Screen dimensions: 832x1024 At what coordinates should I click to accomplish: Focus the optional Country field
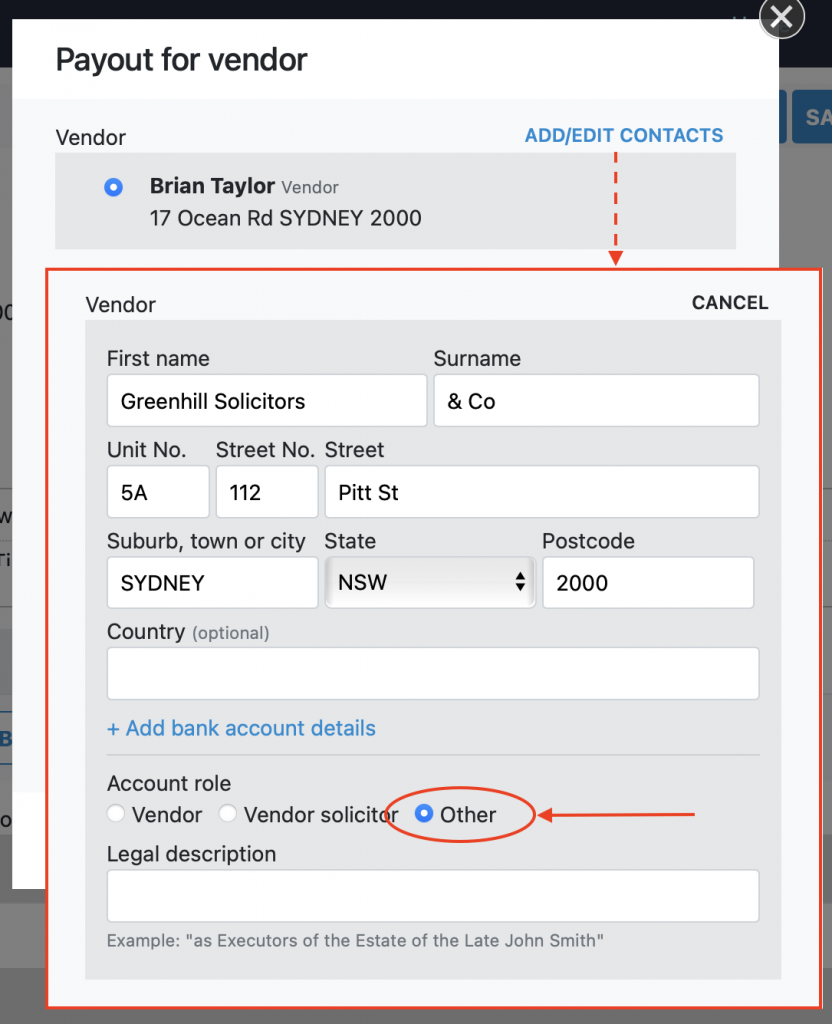click(432, 674)
